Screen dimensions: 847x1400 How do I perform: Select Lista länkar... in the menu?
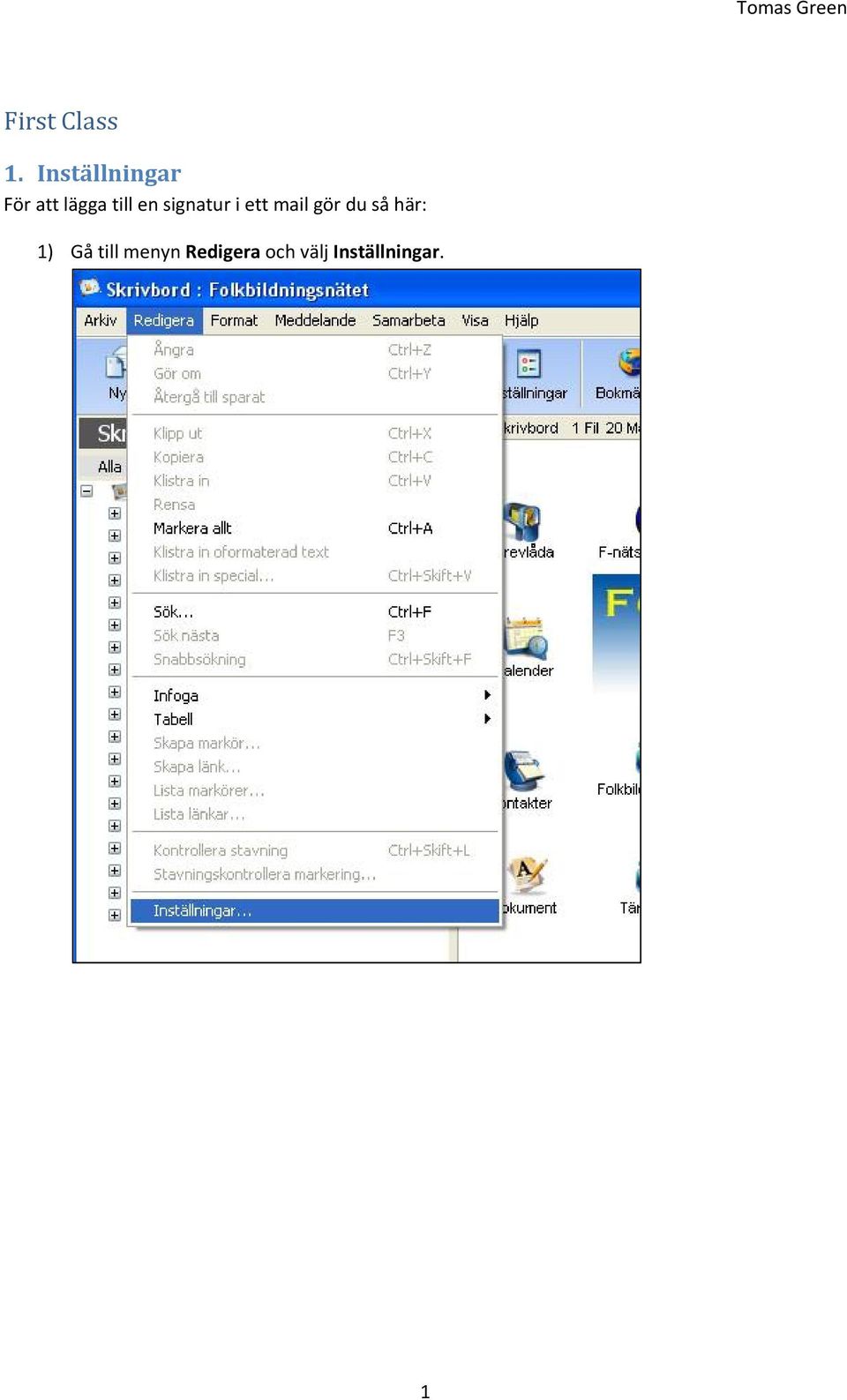(x=315, y=814)
